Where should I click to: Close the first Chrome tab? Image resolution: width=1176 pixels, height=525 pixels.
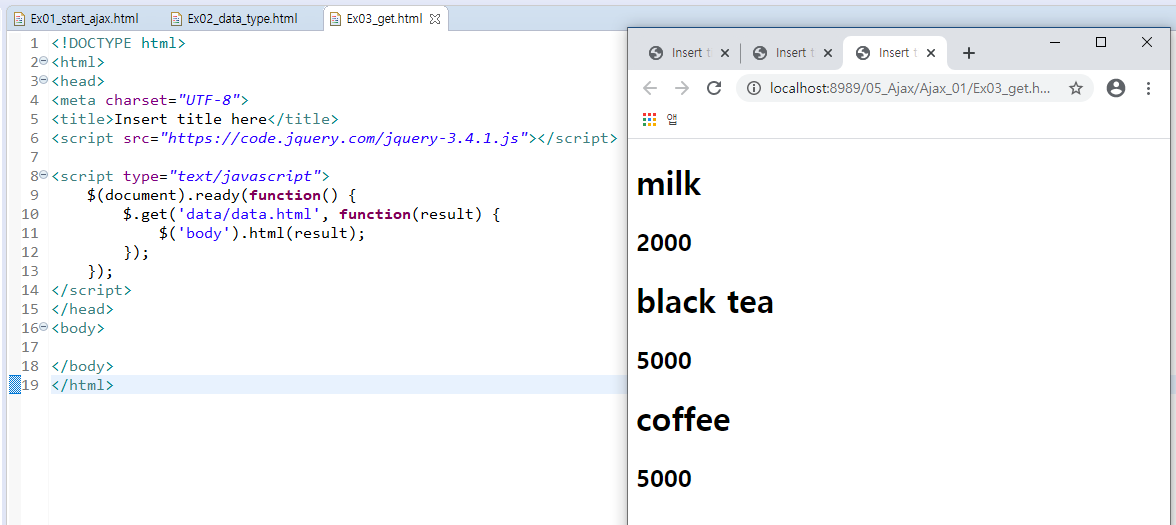pos(724,53)
